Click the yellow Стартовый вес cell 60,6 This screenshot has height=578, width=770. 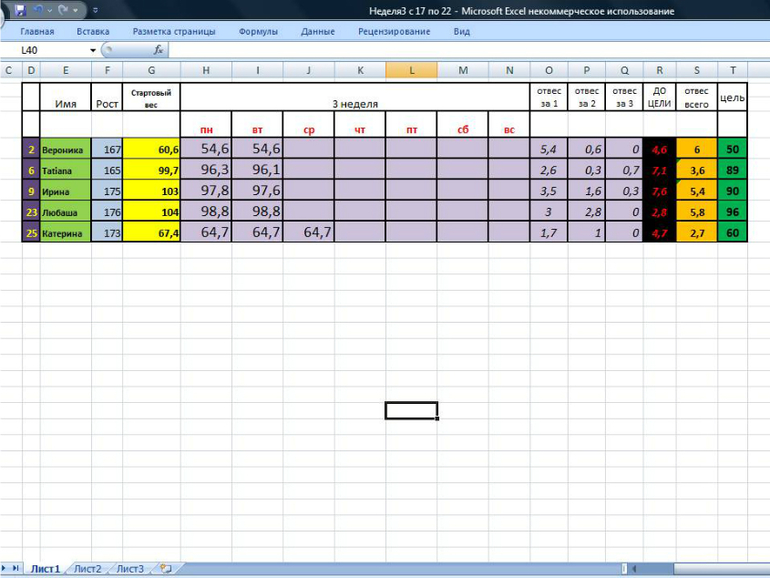(151, 148)
